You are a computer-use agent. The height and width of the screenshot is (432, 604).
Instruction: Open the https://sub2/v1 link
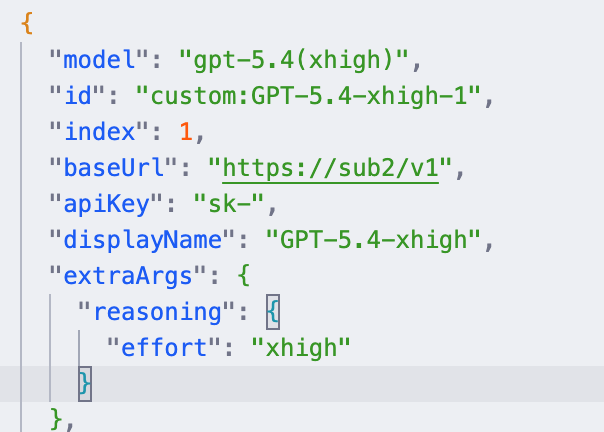331,168
